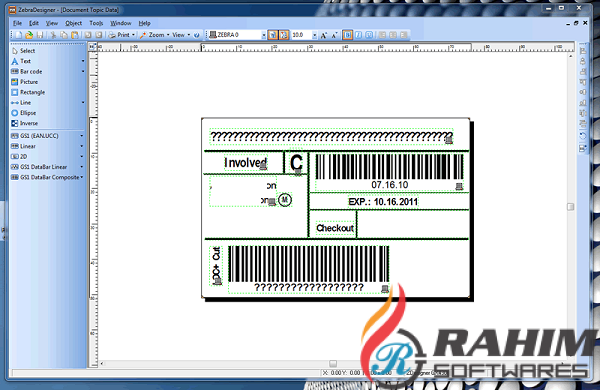
Task: Expand the Linear barcode list arrow
Action: coord(82,146)
